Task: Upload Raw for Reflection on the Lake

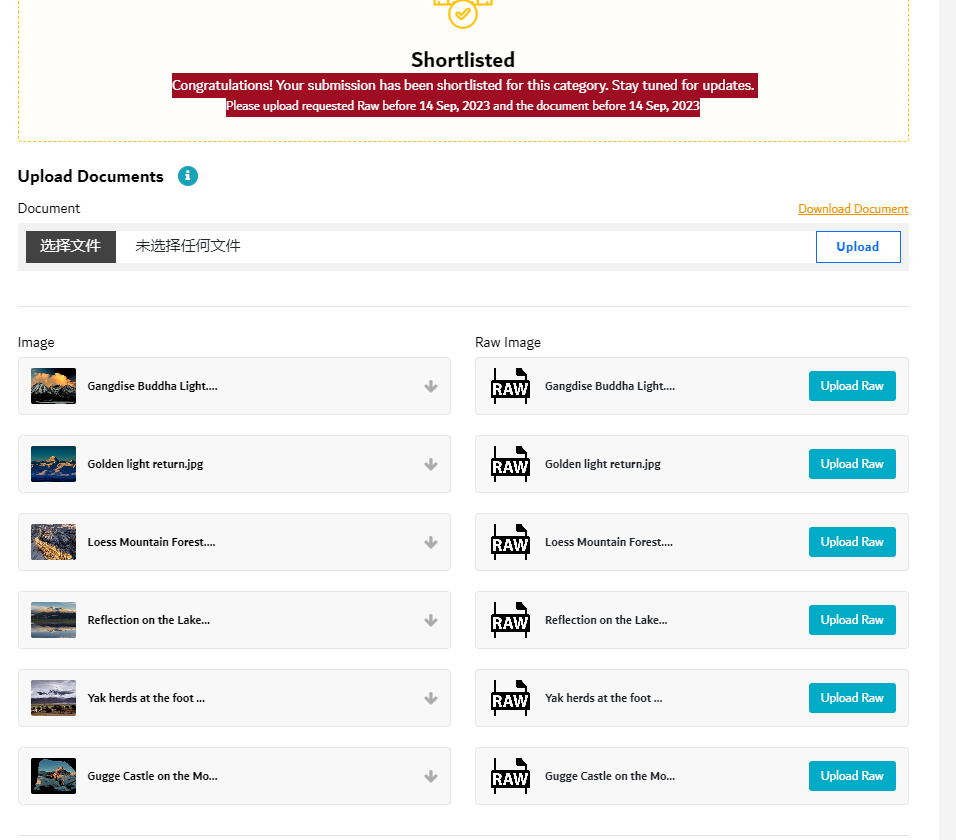Action: pyautogui.click(x=852, y=620)
